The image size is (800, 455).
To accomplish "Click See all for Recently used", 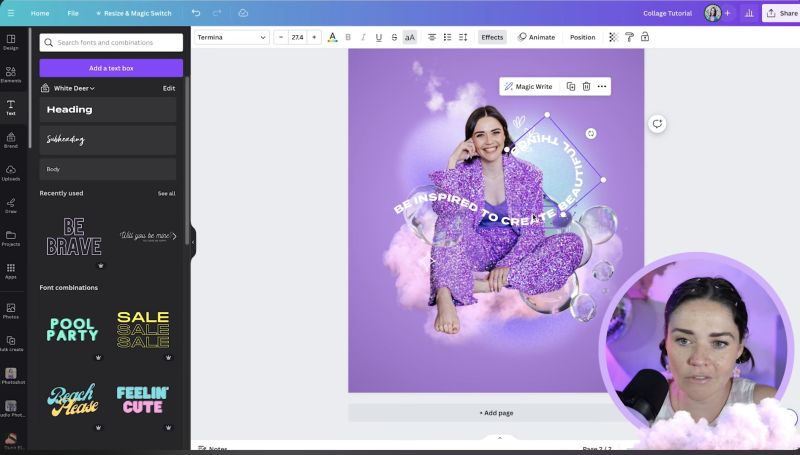I will 166,193.
